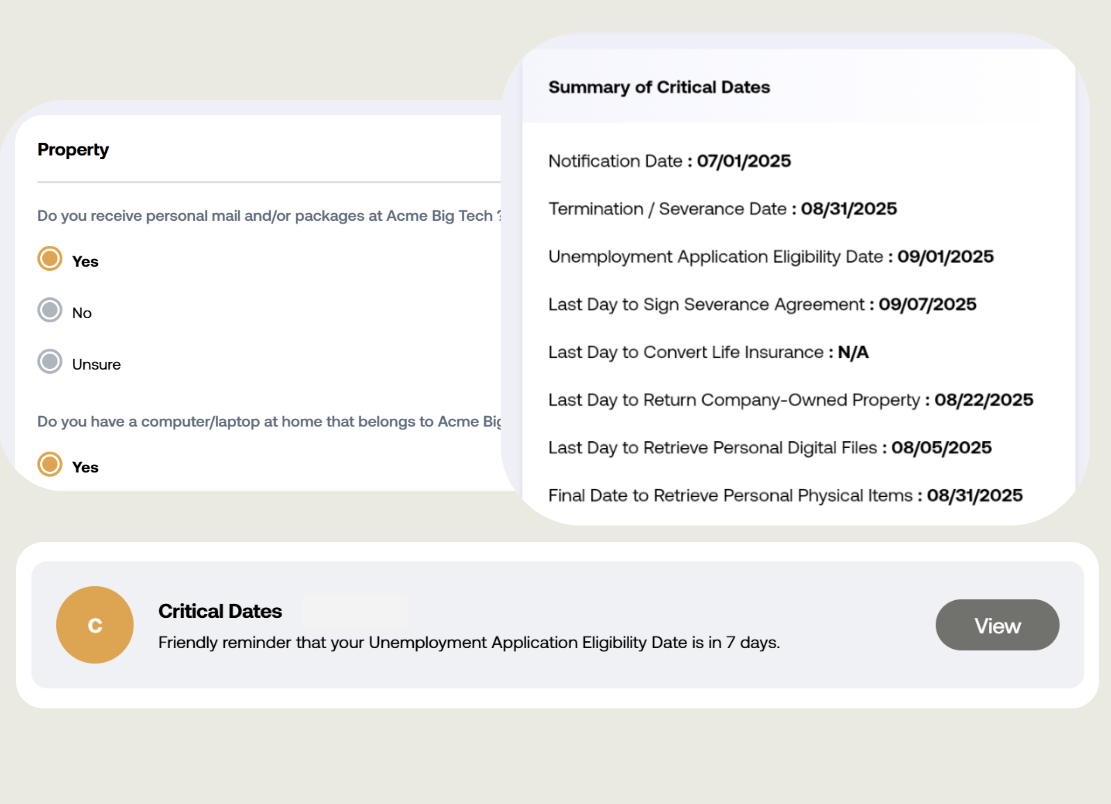Select Yes for personal mail at Acme
The image size is (1111, 804).
pyautogui.click(x=50, y=259)
